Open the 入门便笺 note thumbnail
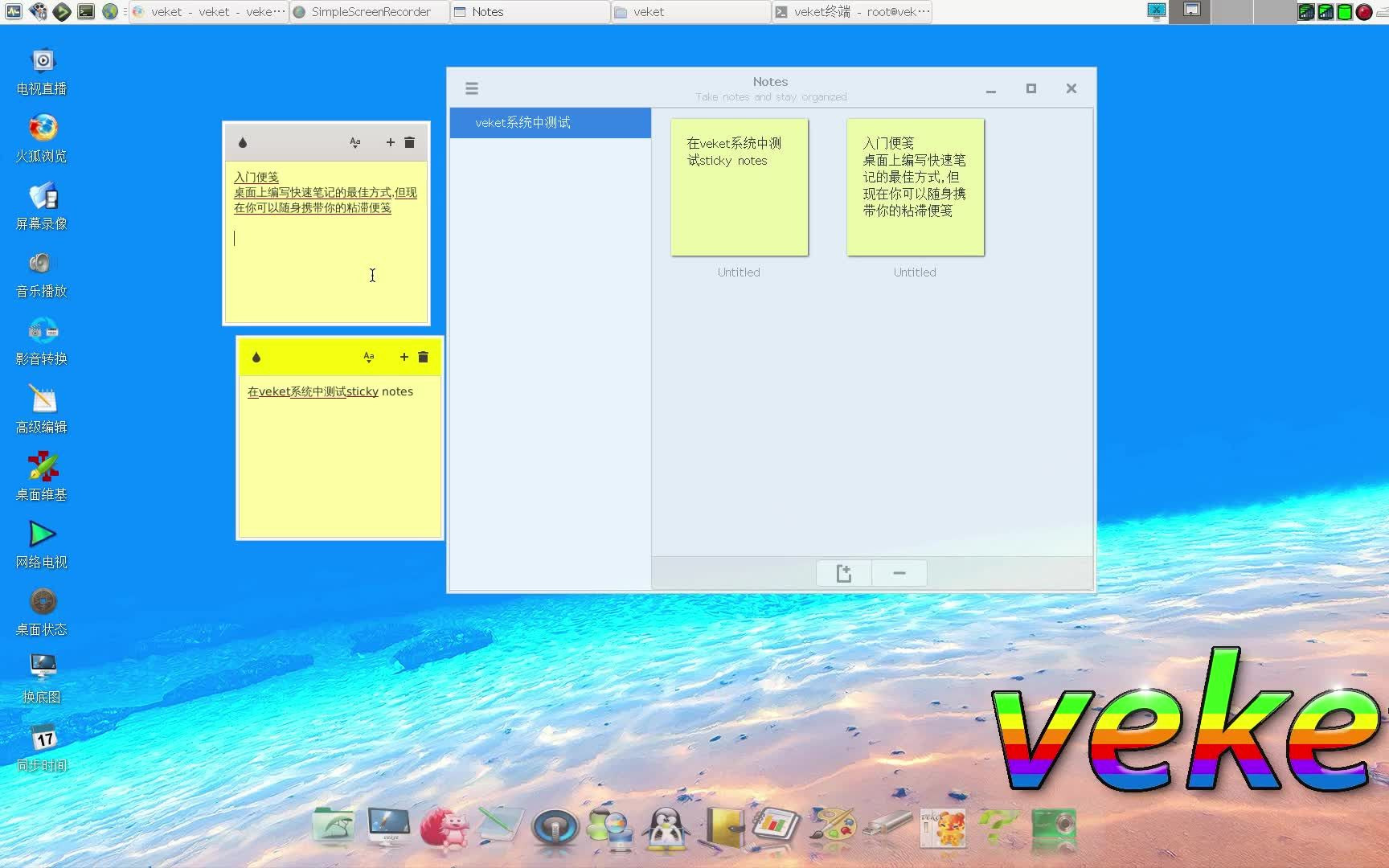 [x=916, y=187]
